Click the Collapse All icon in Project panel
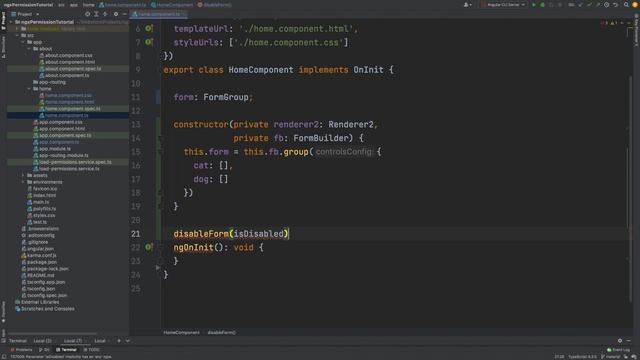The width and height of the screenshot is (640, 360). (105, 14)
